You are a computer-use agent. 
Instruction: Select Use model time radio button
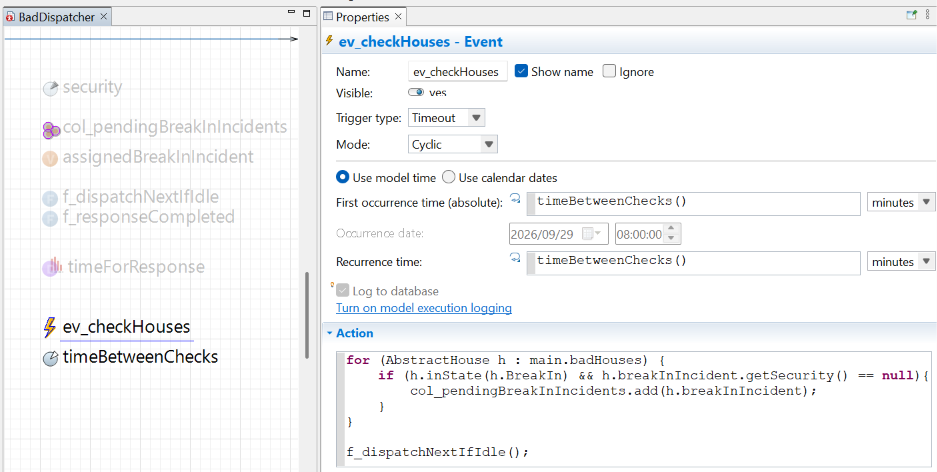pyautogui.click(x=342, y=177)
